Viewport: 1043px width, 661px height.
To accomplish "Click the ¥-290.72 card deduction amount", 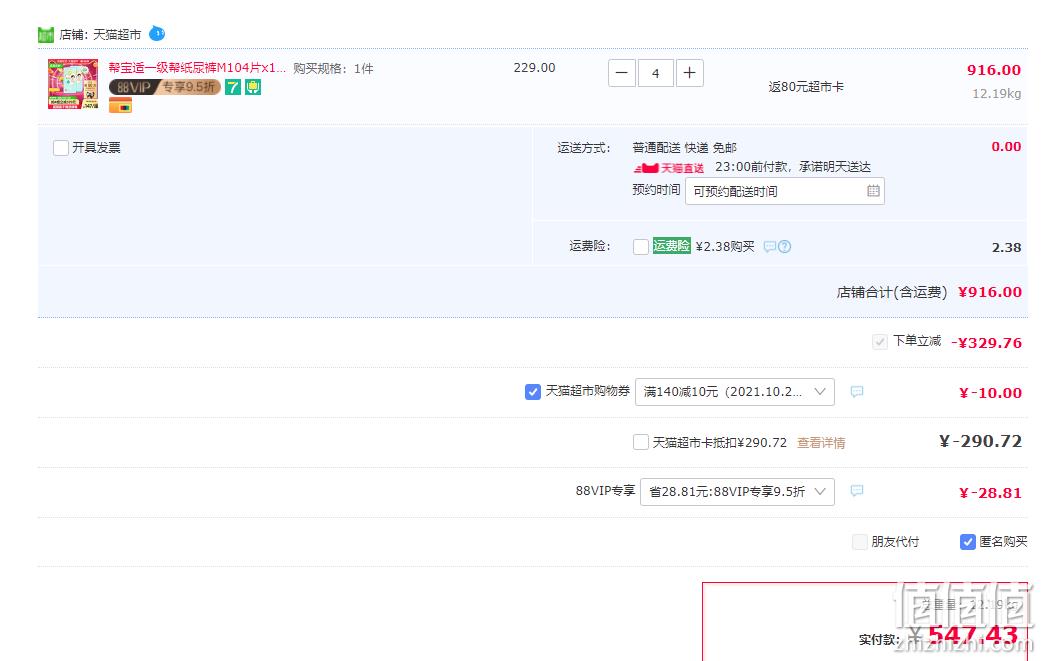I will [x=980, y=441].
